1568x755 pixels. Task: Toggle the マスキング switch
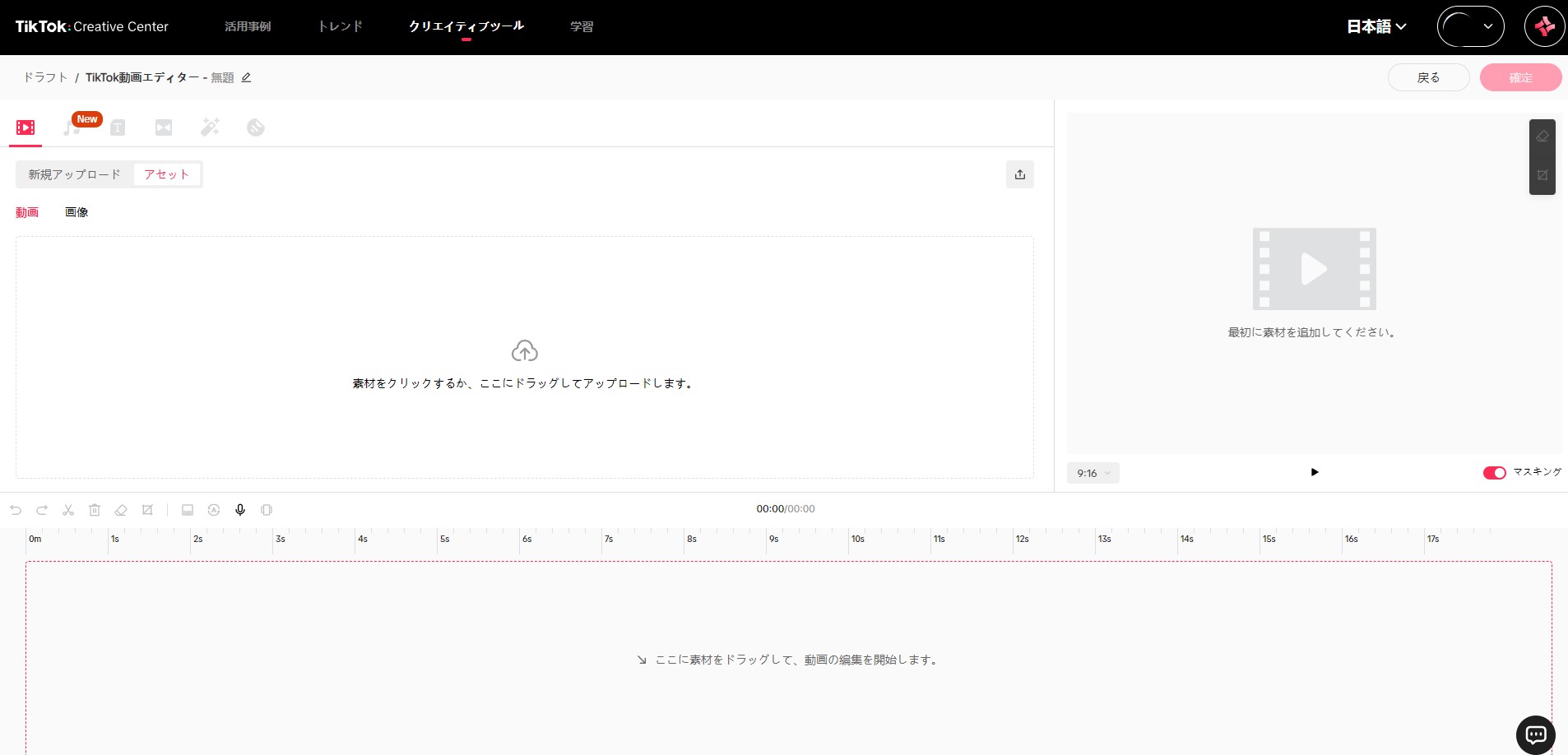(x=1494, y=472)
